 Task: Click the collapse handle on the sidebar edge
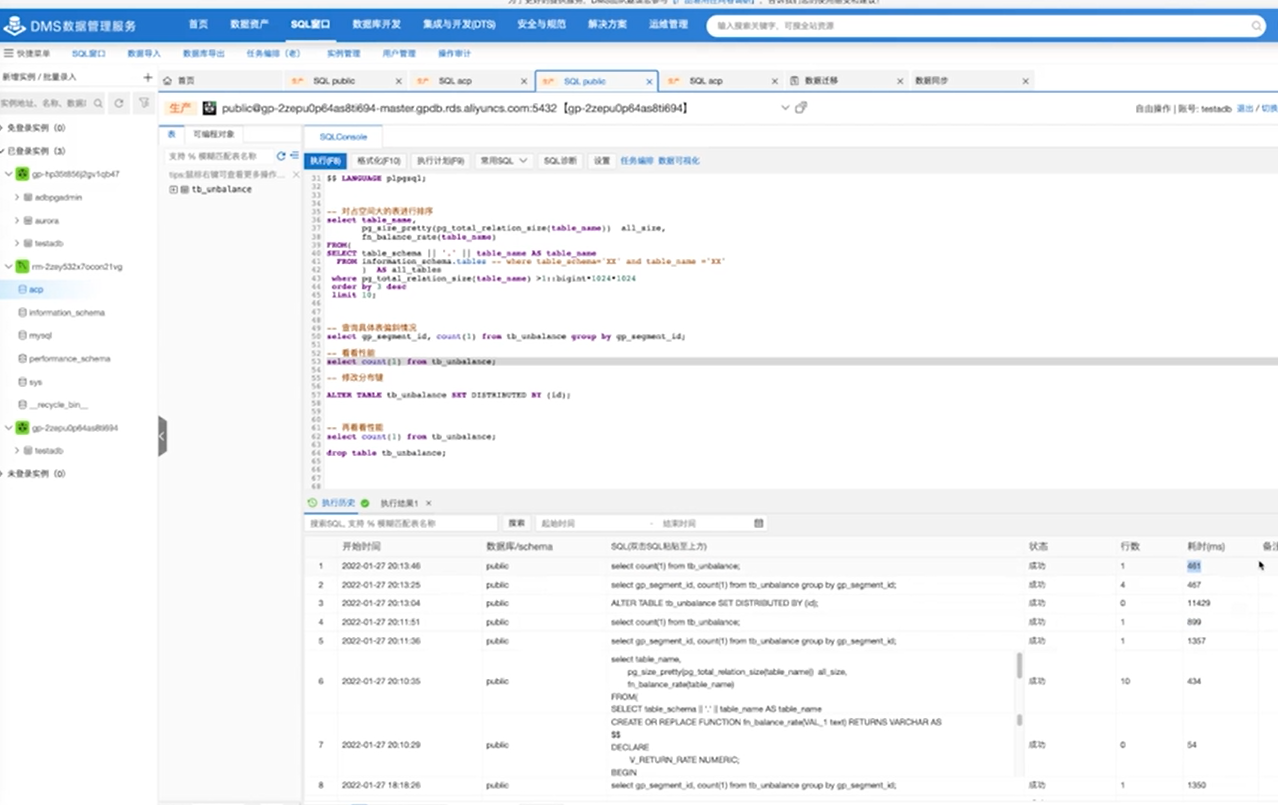[x=162, y=436]
